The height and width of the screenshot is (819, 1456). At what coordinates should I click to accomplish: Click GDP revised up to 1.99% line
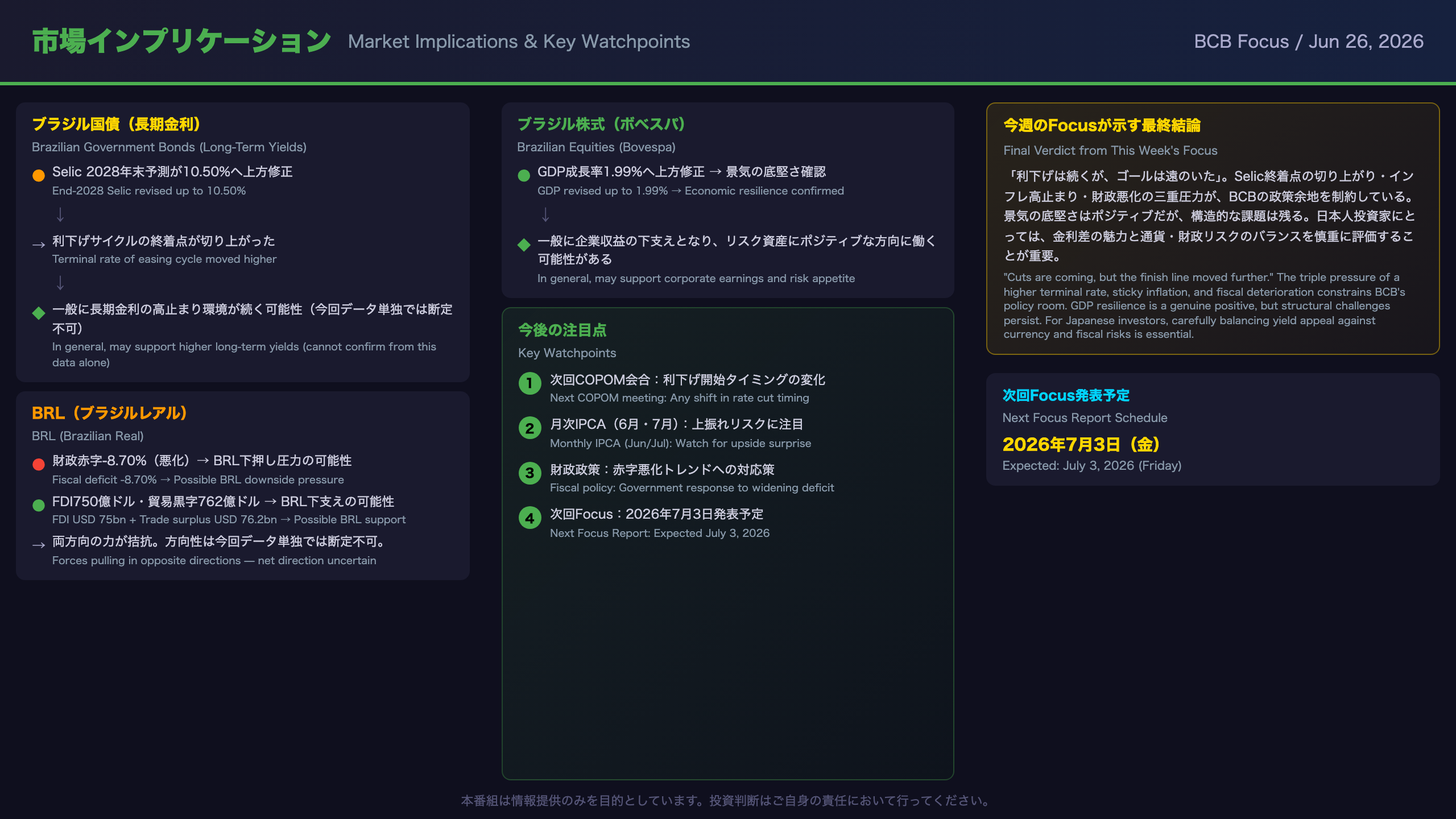690,191
